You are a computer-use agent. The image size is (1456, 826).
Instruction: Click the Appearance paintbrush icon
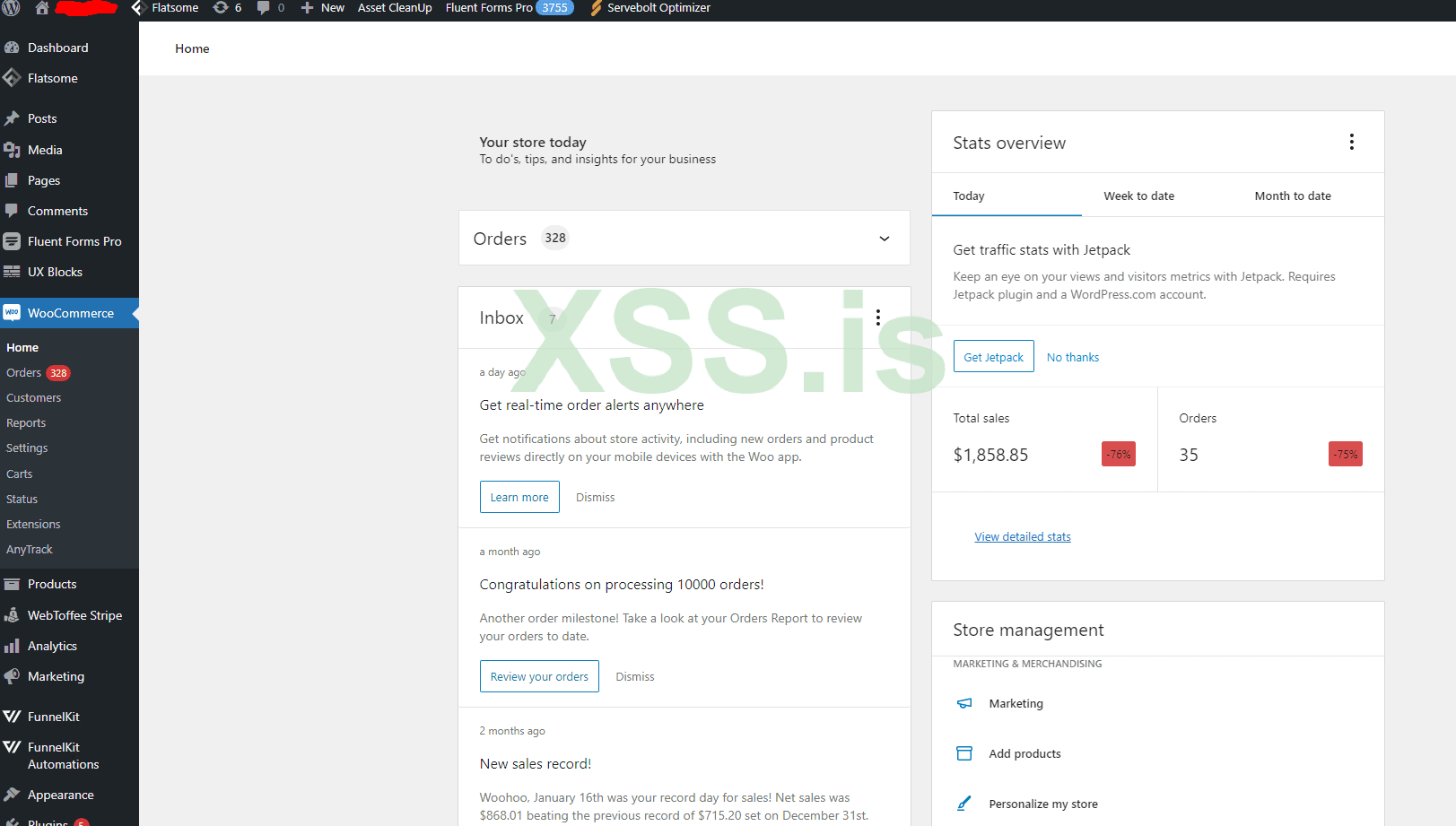coord(12,795)
